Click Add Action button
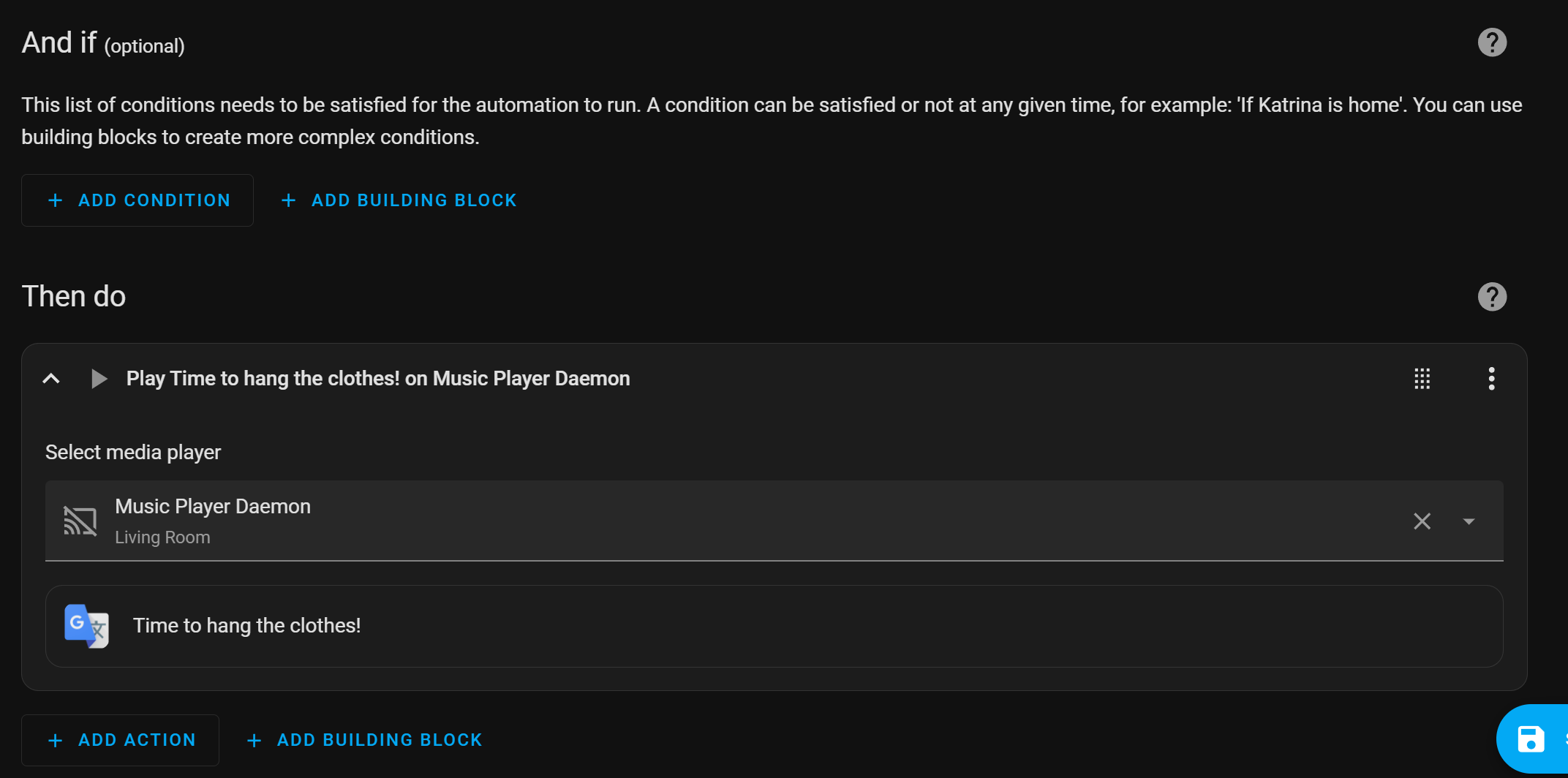 [x=120, y=740]
